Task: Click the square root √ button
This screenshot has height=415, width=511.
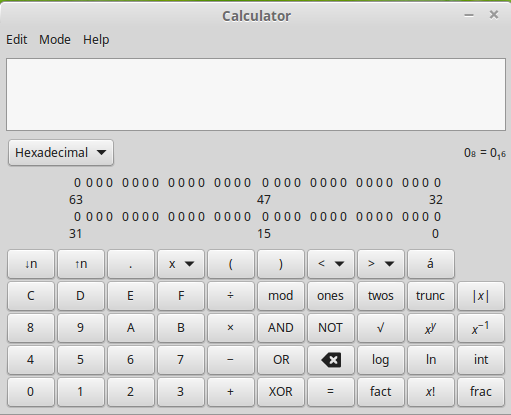Action: [381, 328]
